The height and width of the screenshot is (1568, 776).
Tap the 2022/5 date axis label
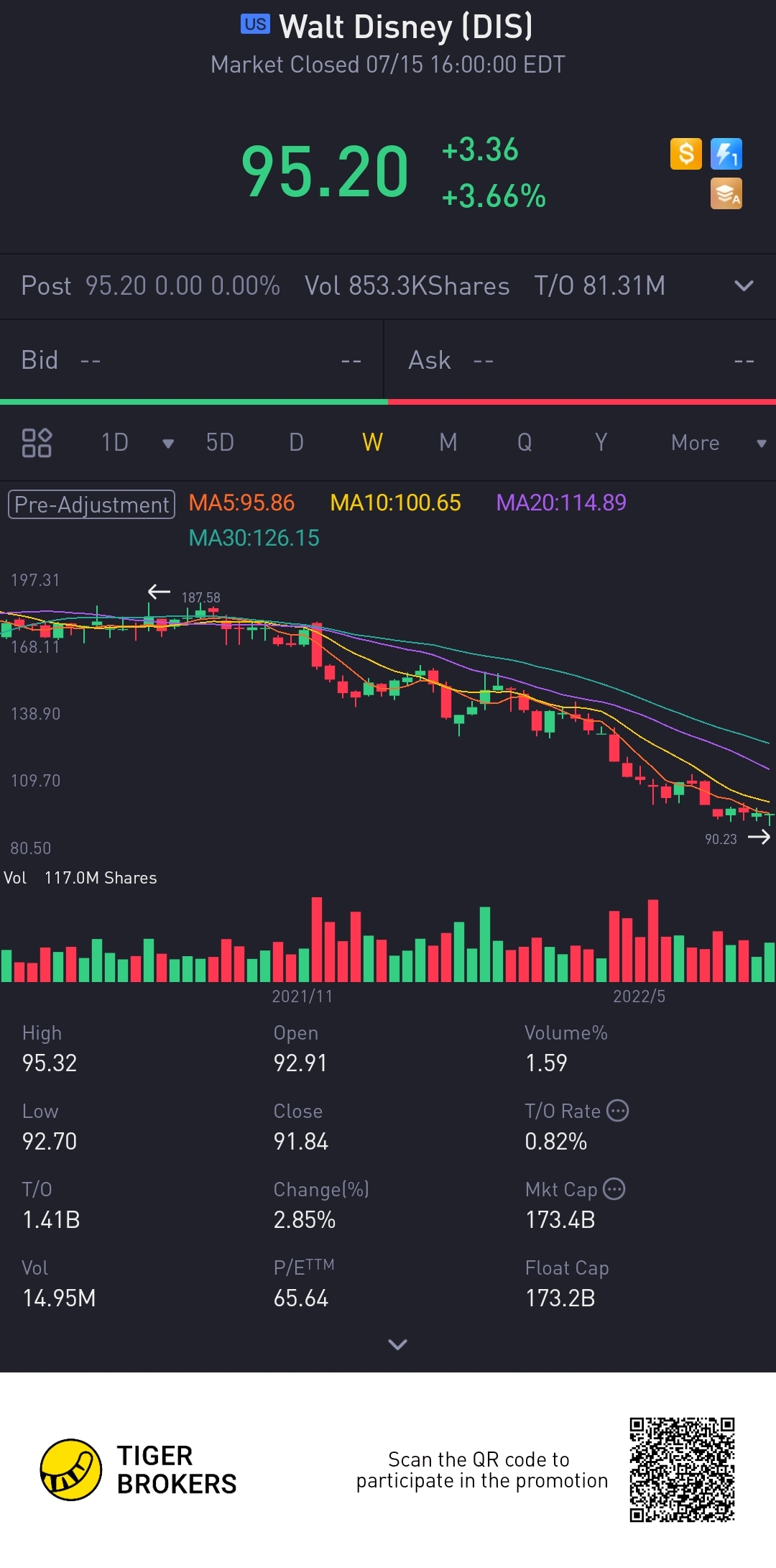click(x=639, y=996)
